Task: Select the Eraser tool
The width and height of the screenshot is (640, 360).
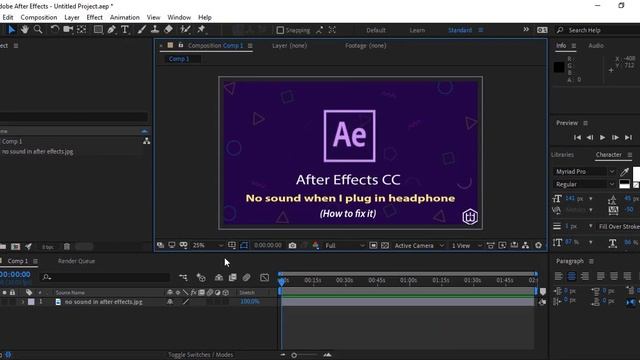Action: tap(169, 29)
